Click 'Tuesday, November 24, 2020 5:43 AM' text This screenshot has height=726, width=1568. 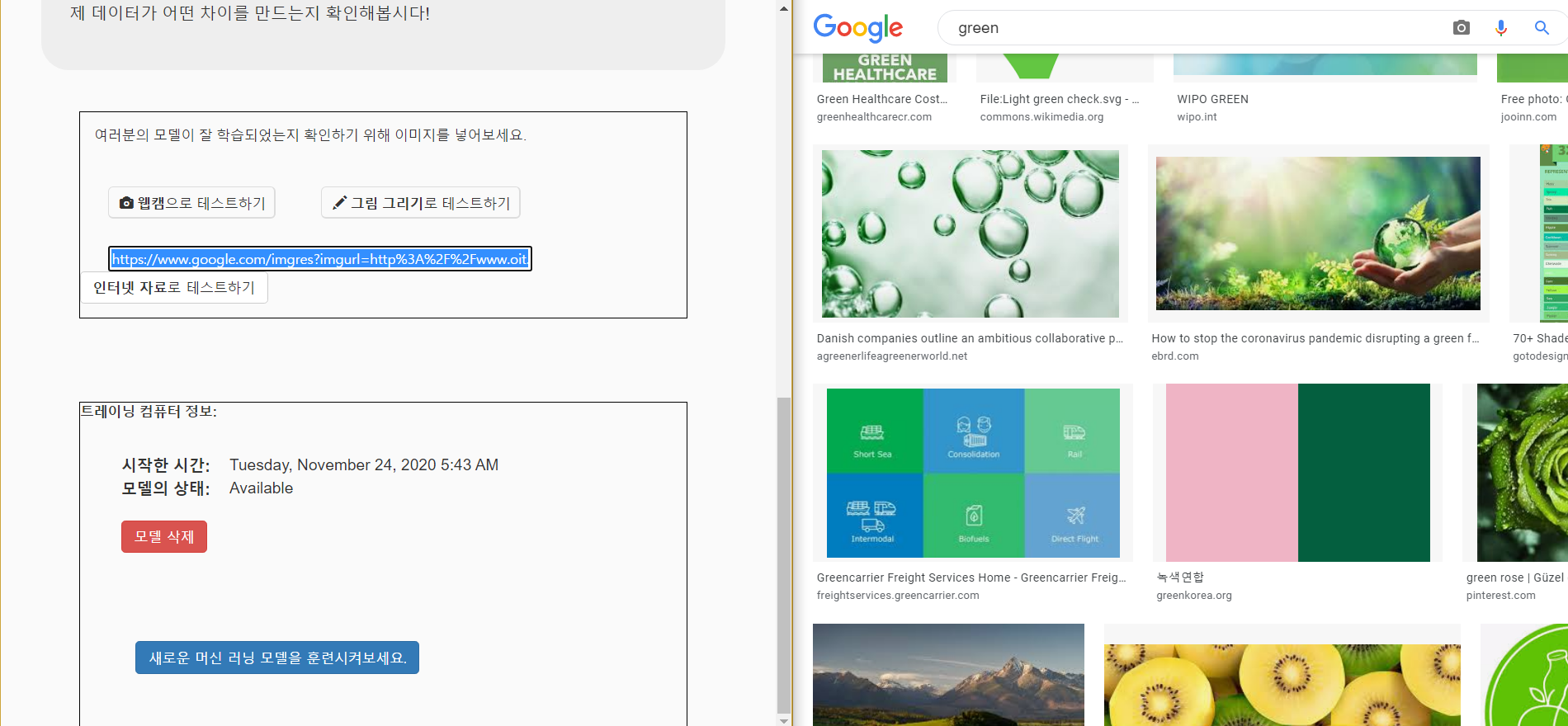(364, 464)
